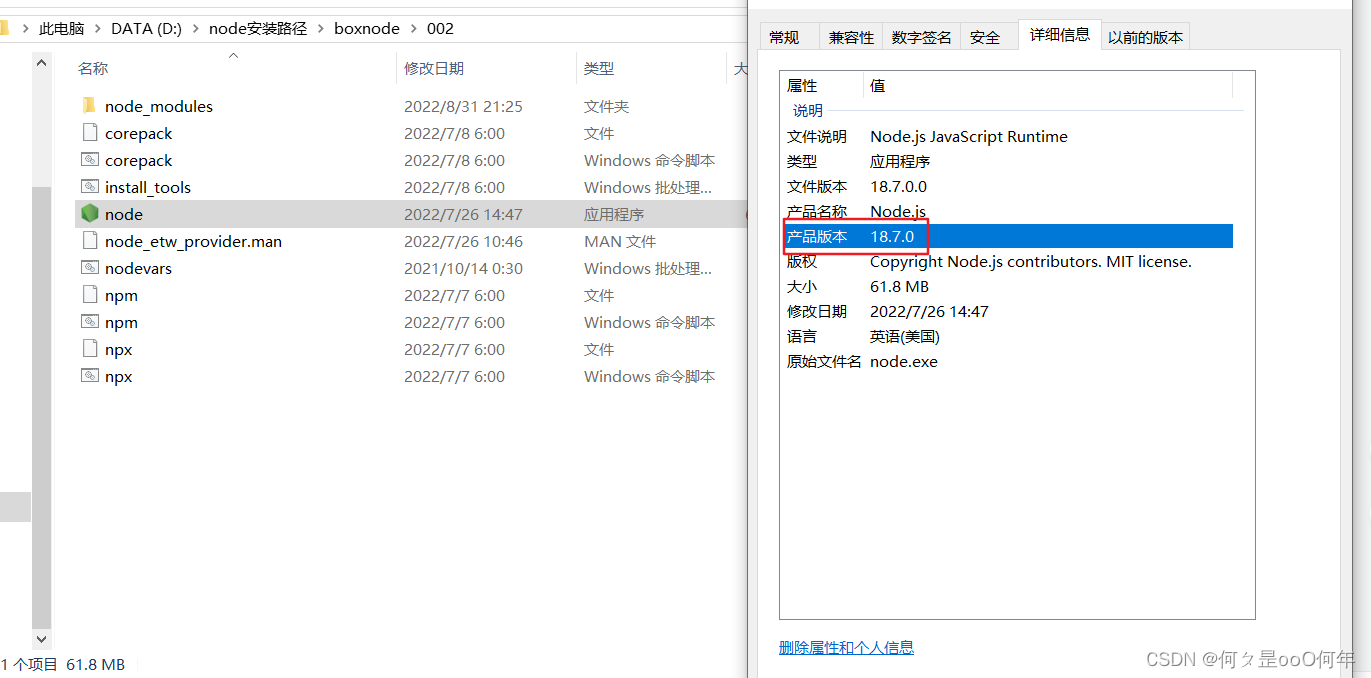Viewport: 1371px width, 678px height.
Task: Open the 数字签名 tab
Action: 921,35
